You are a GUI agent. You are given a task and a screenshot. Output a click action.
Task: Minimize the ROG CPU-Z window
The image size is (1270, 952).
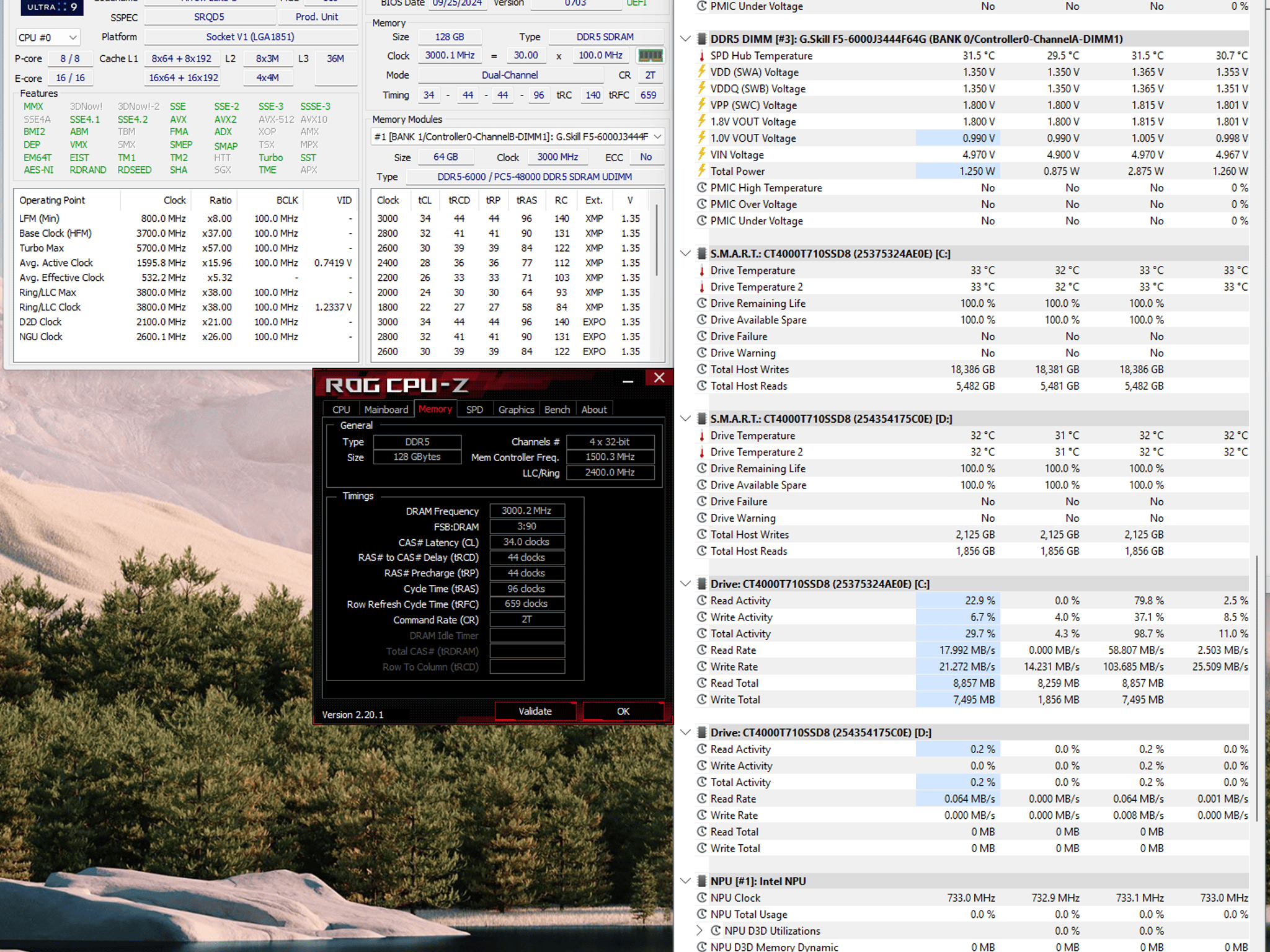tap(628, 381)
